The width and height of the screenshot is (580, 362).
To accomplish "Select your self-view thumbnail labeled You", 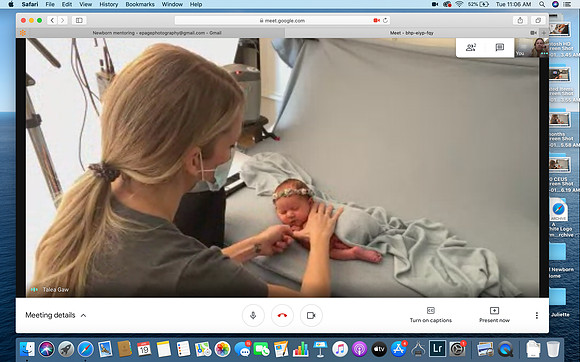I will click(x=532, y=47).
